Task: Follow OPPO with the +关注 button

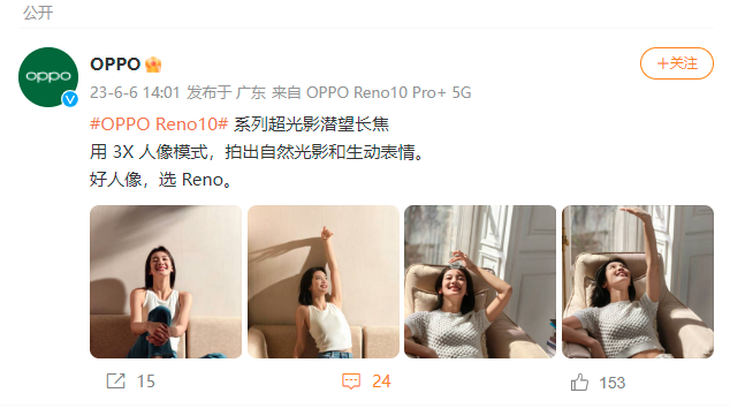Action: [x=676, y=63]
